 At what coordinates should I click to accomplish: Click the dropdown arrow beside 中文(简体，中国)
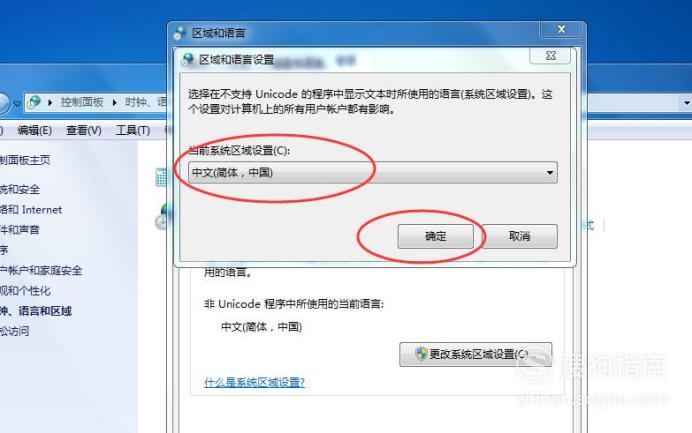click(549, 173)
